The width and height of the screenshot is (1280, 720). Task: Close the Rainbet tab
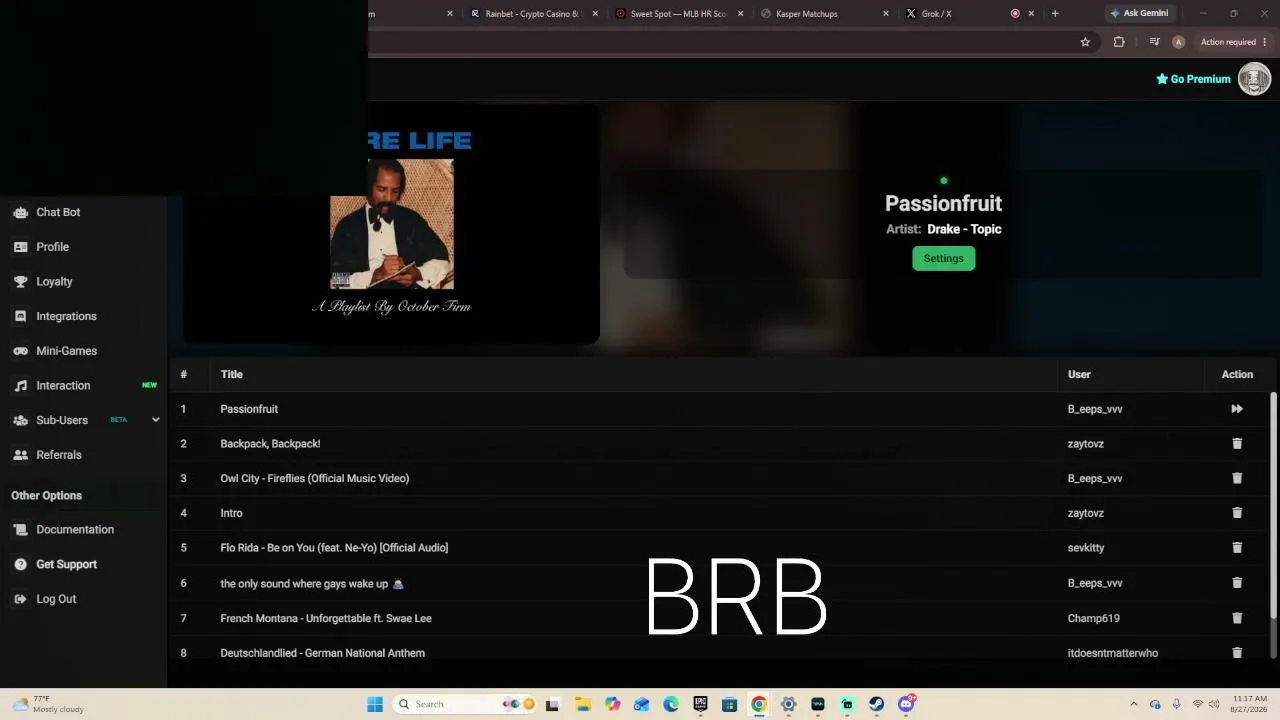595,14
